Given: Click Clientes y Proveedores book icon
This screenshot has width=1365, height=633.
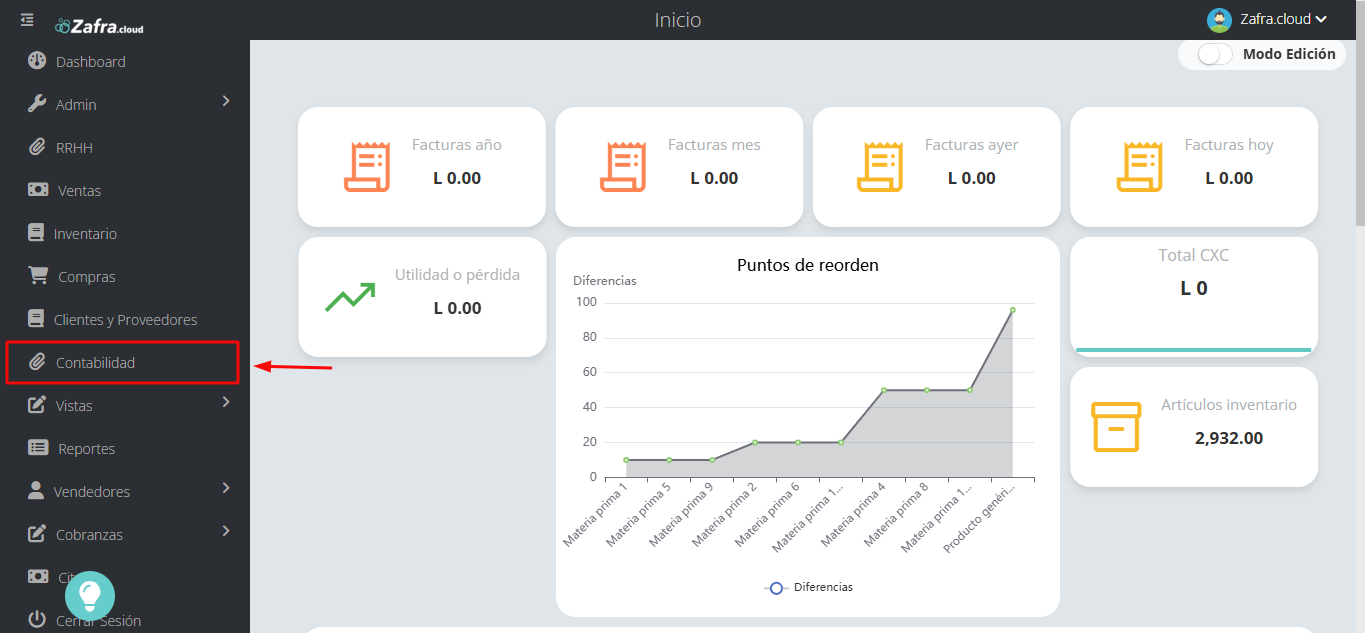Looking at the screenshot, I should coord(36,319).
